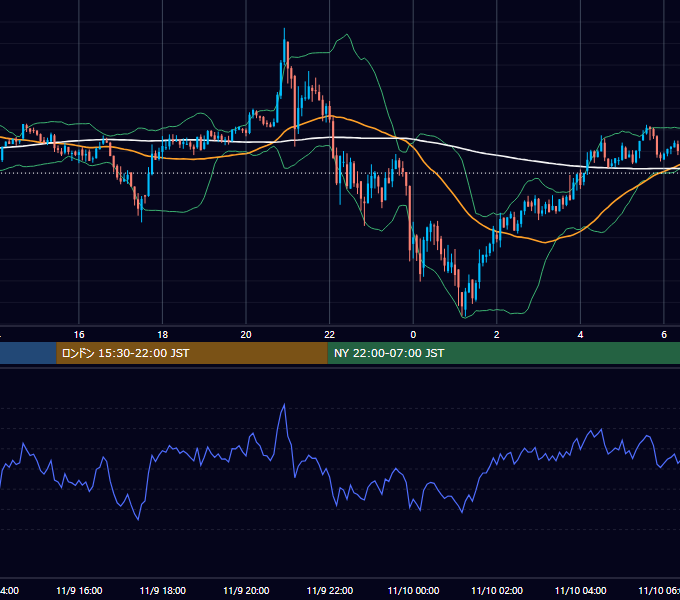
Task: Select the NY 22:00-07:00 JST session bar
Action: (x=503, y=353)
